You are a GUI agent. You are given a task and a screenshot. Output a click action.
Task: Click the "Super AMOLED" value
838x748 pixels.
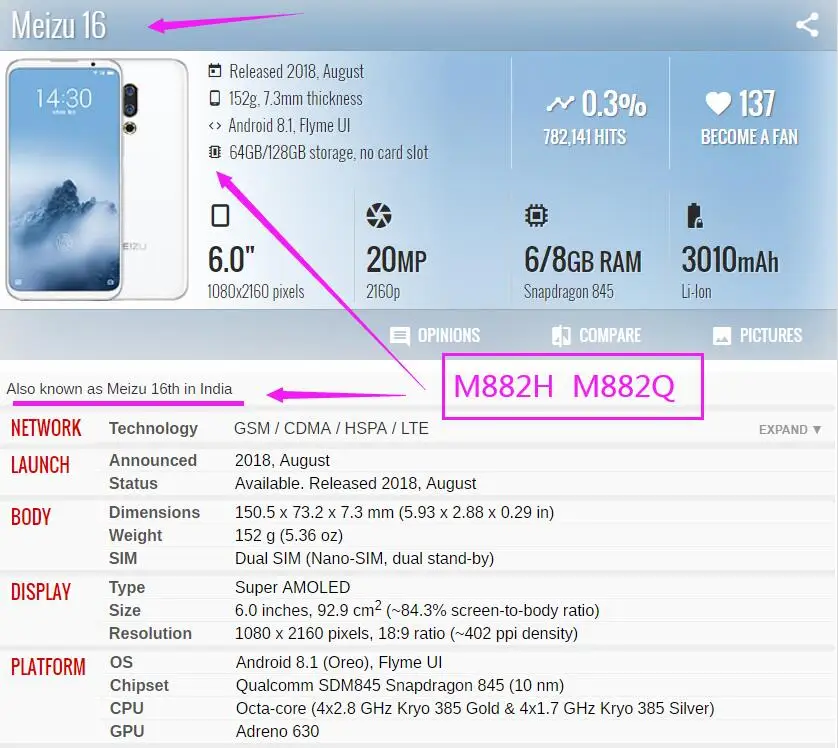pos(293,587)
